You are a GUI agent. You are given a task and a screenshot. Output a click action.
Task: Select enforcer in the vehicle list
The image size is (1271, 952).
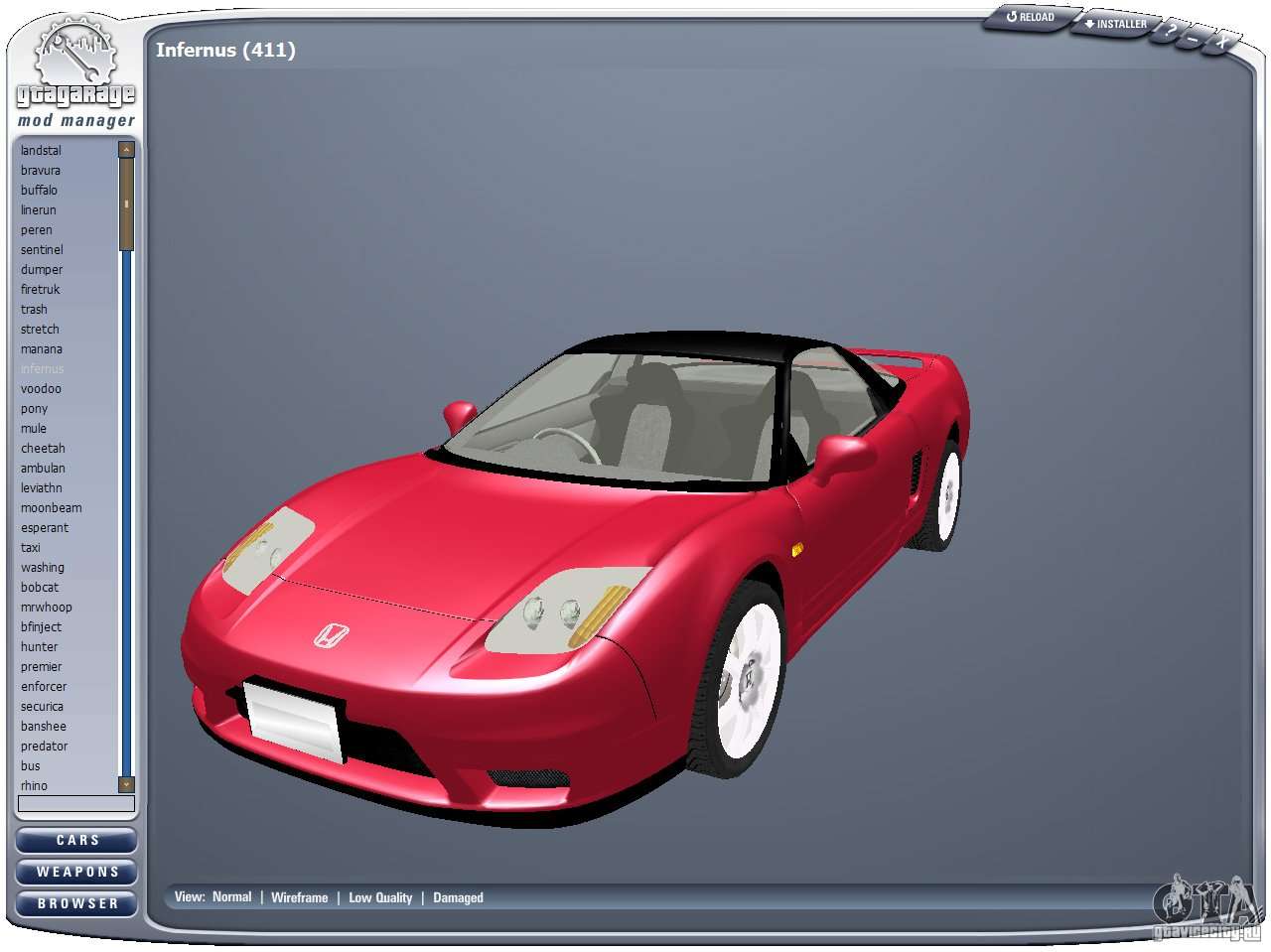click(44, 687)
